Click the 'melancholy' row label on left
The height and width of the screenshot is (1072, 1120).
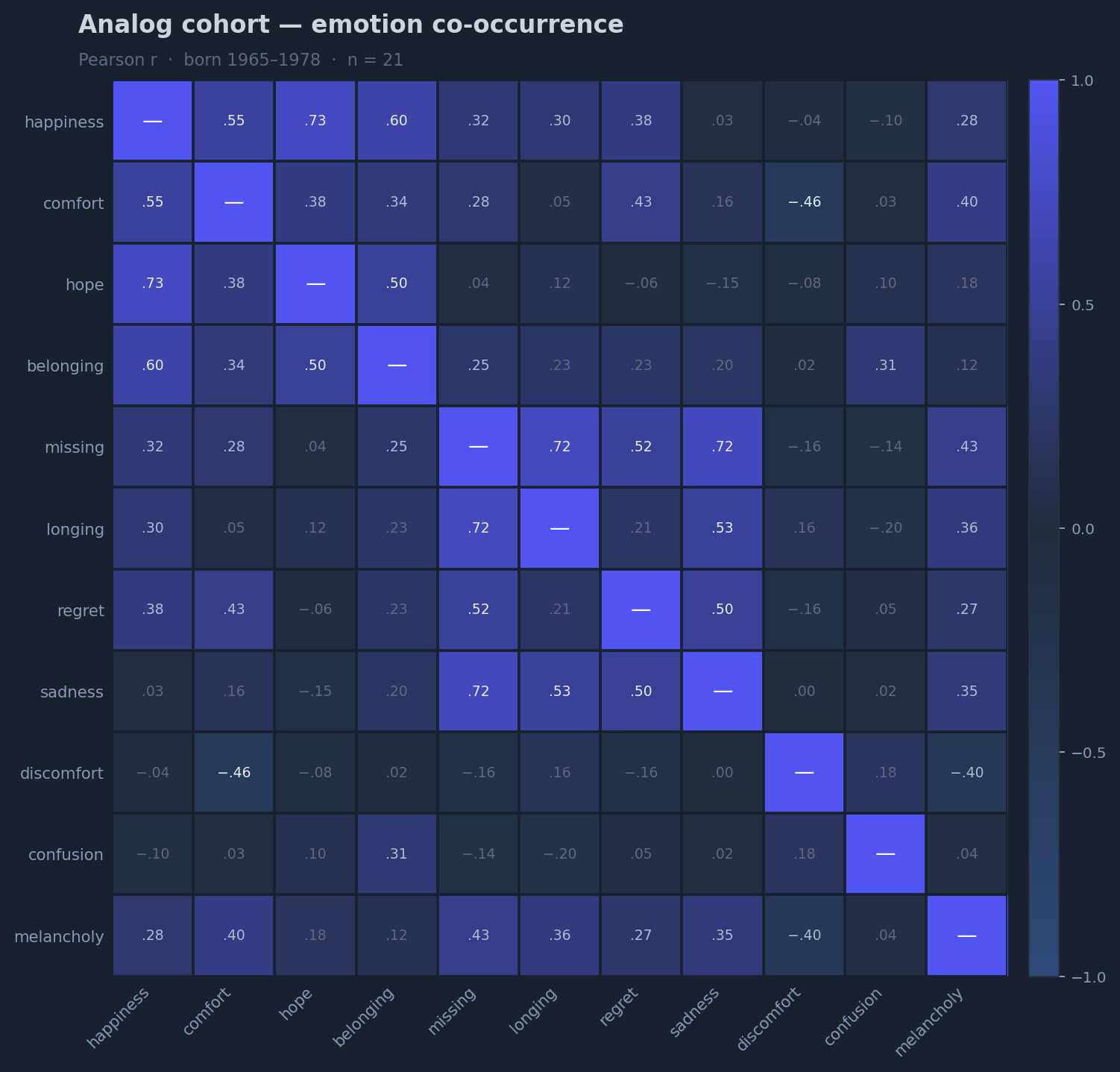[x=59, y=936]
